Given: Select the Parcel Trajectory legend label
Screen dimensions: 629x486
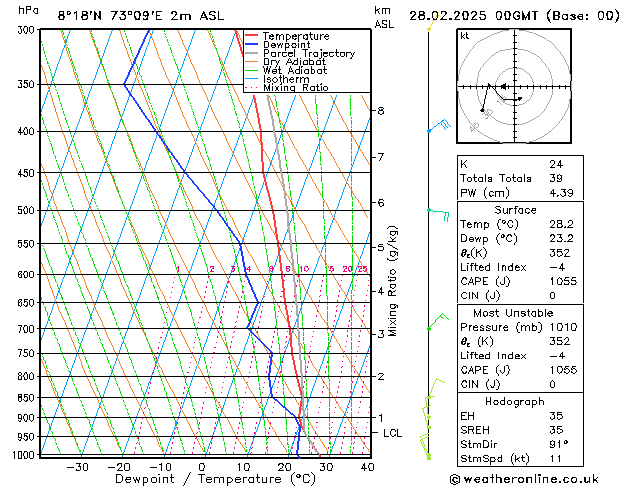Looking at the screenshot, I should coord(309,53).
